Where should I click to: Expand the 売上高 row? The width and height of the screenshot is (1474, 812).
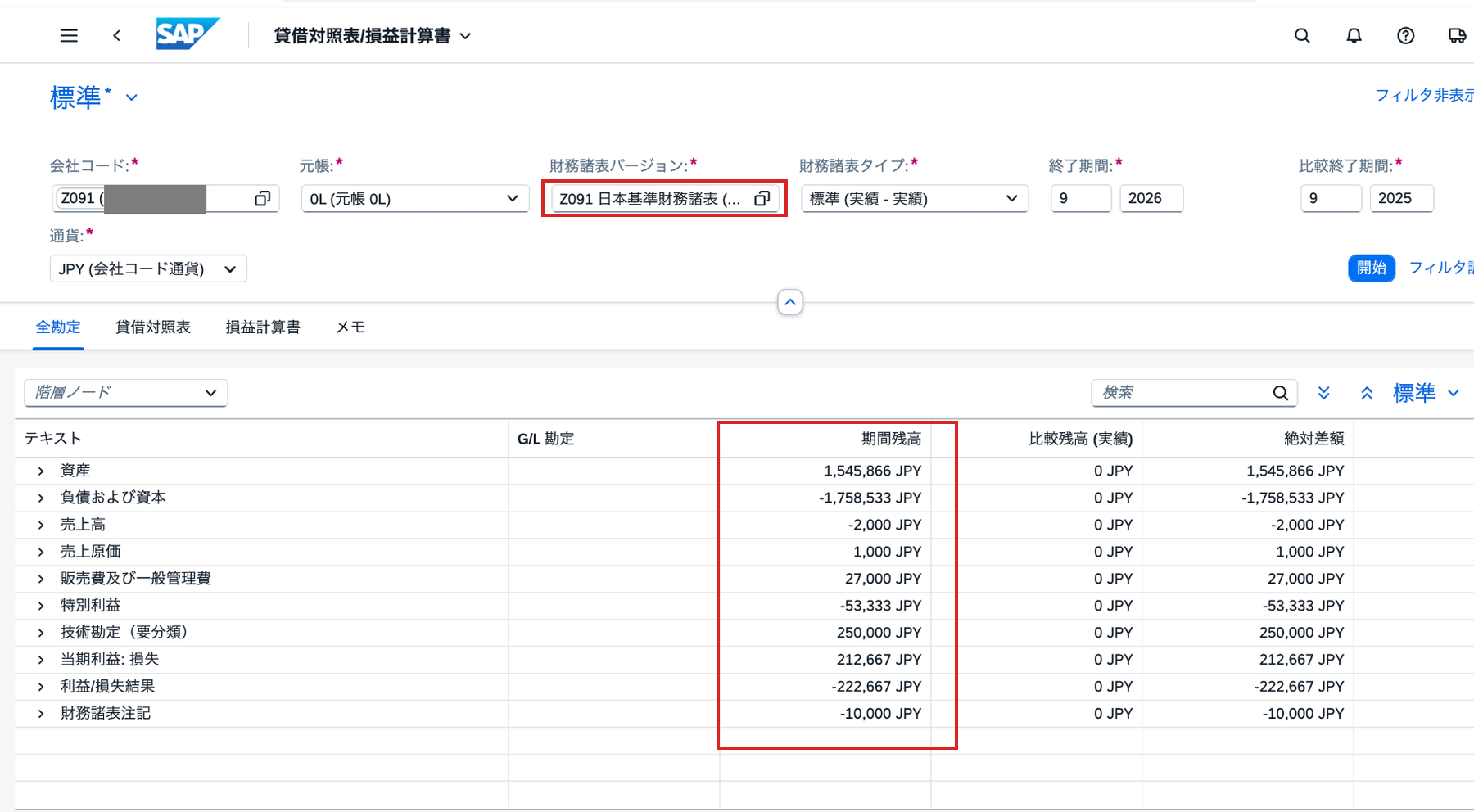point(40,525)
